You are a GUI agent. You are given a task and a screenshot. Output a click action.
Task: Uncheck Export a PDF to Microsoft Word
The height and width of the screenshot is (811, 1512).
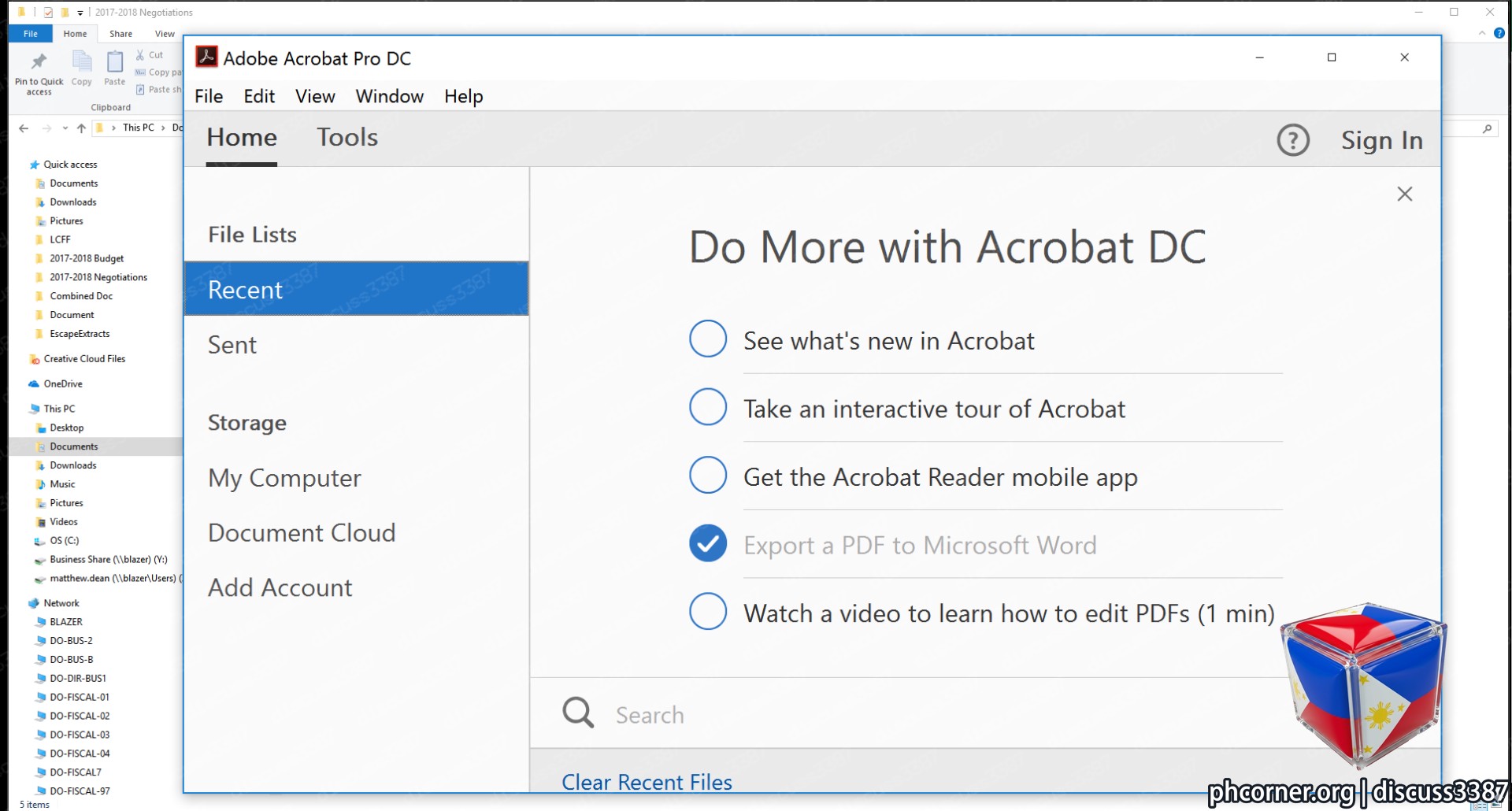[x=708, y=543]
